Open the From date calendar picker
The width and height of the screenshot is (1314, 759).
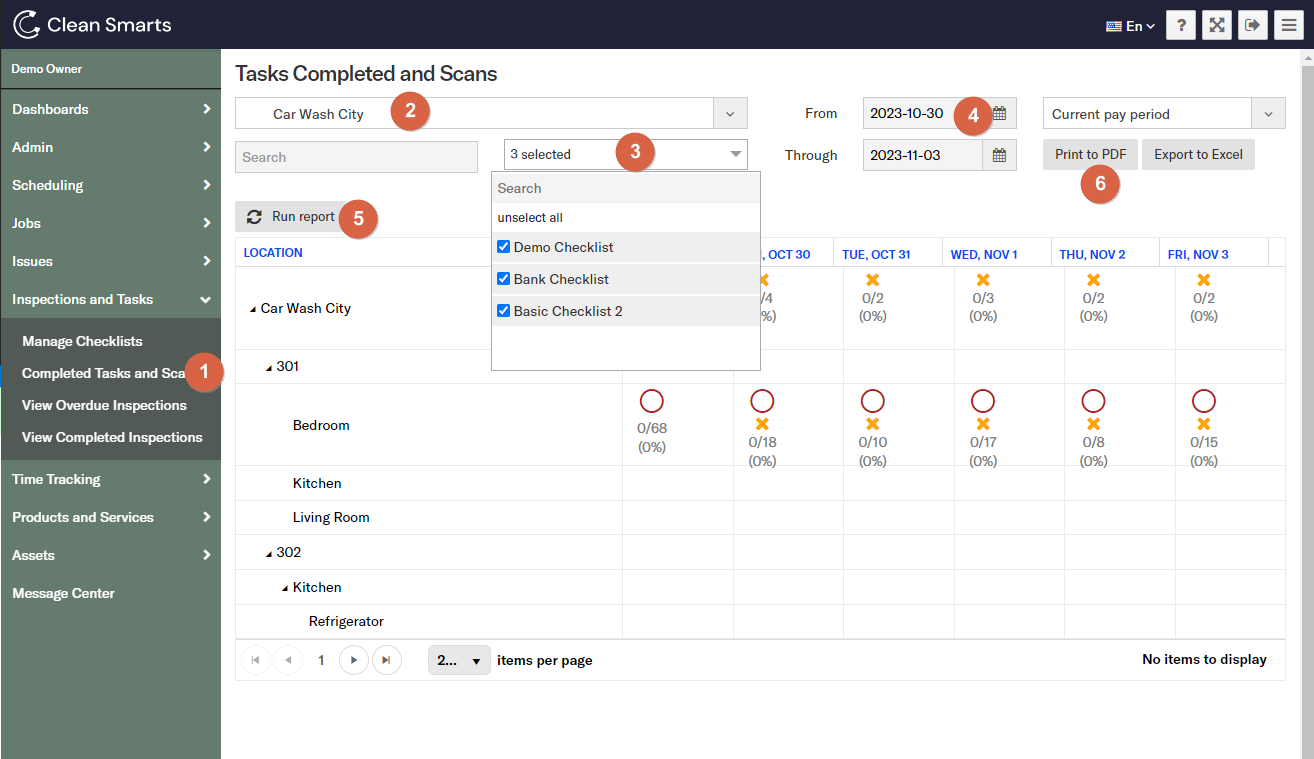point(999,113)
